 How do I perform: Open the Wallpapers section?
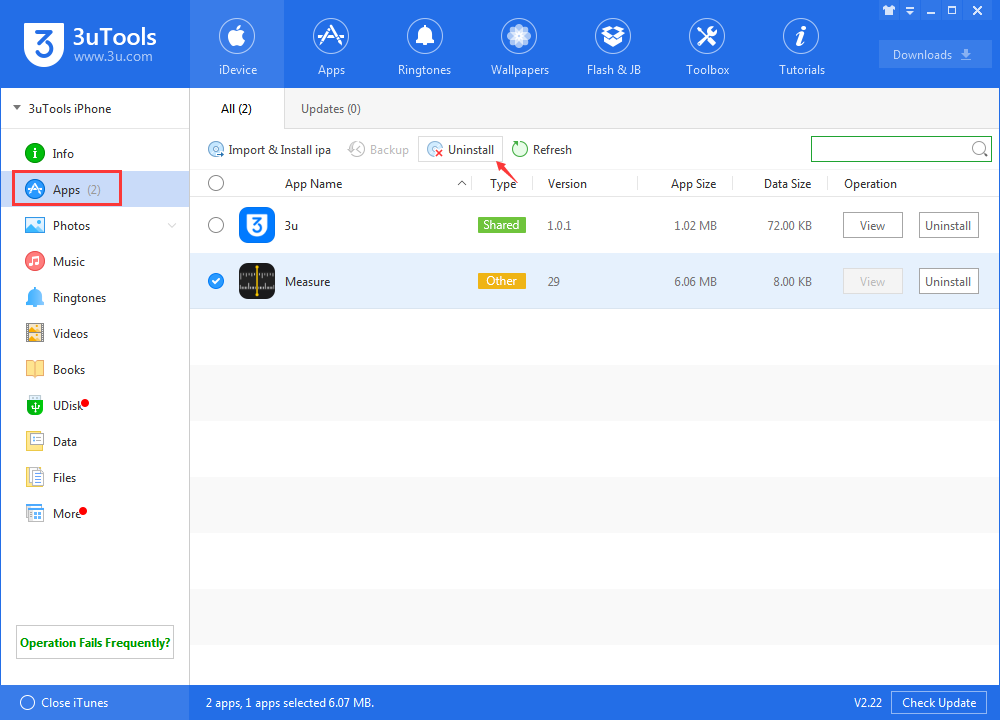(x=519, y=45)
